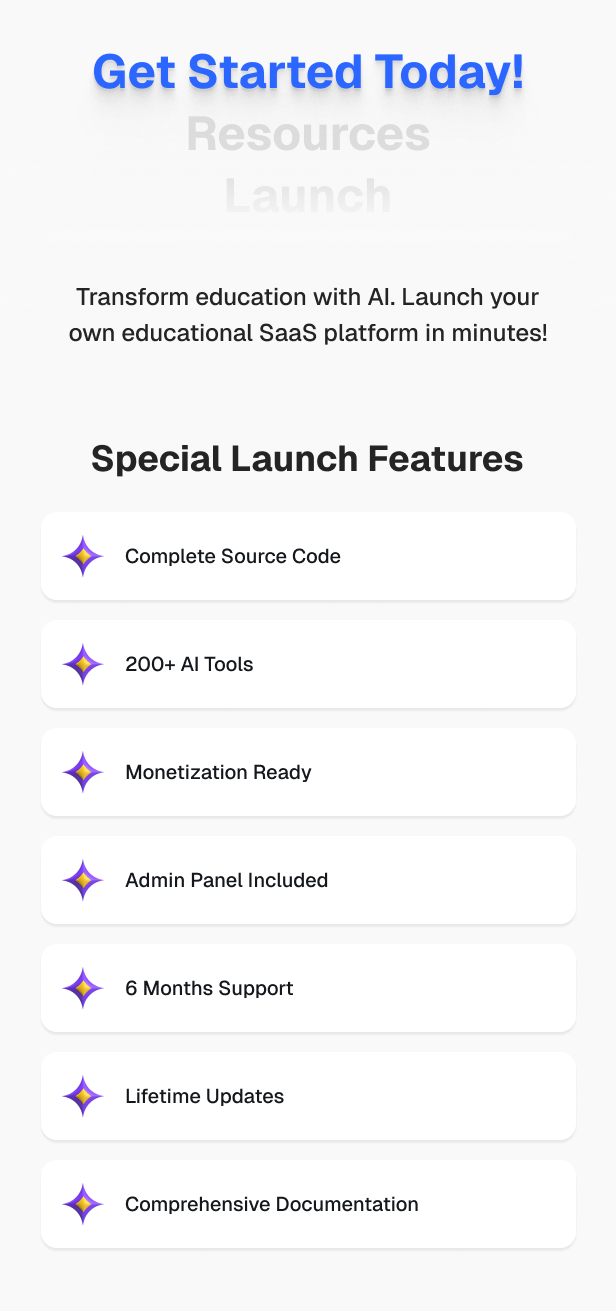
Task: Click the Lifetime Updates label
Action: click(204, 1096)
